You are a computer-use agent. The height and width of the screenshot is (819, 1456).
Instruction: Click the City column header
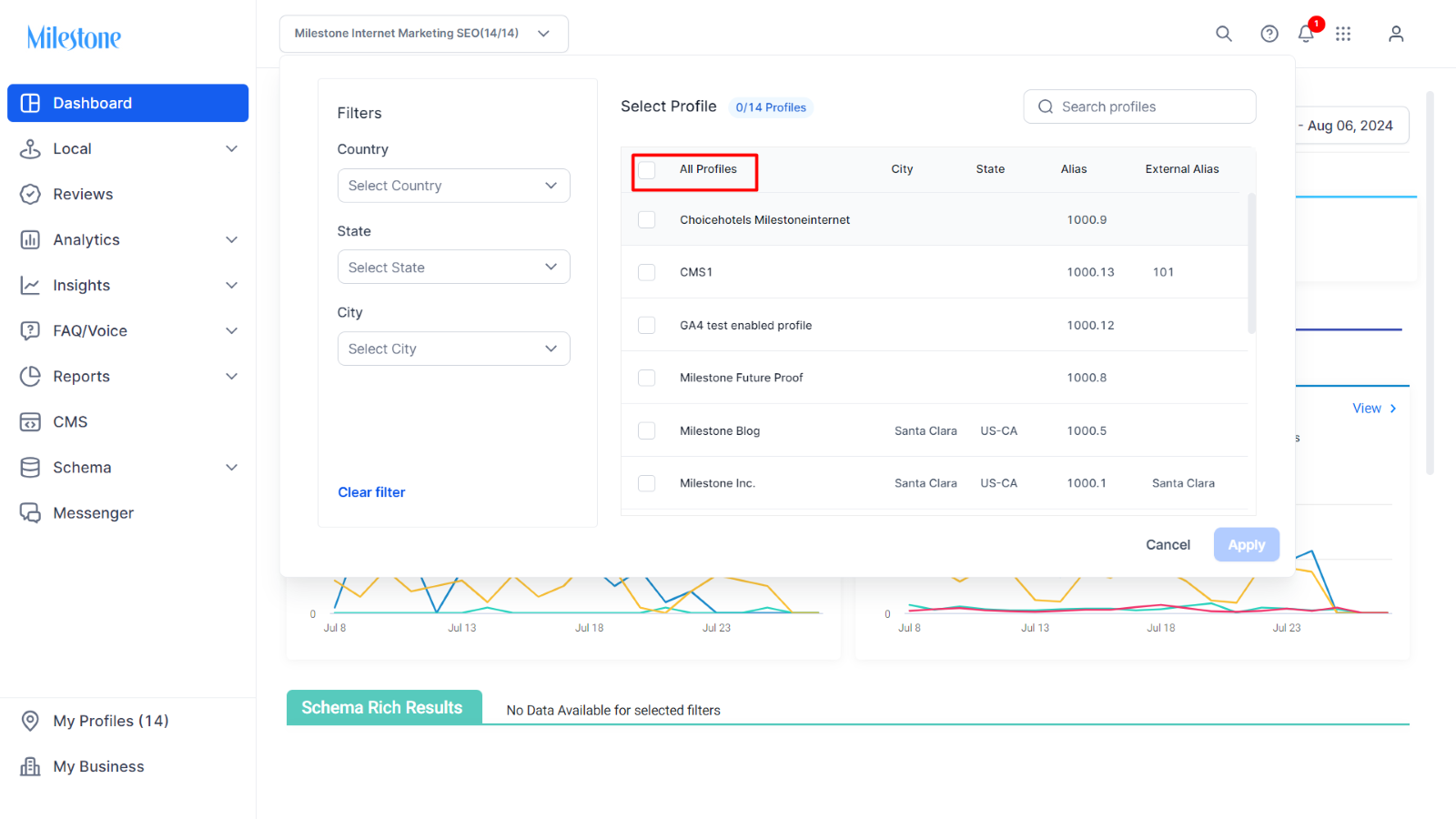click(x=902, y=169)
